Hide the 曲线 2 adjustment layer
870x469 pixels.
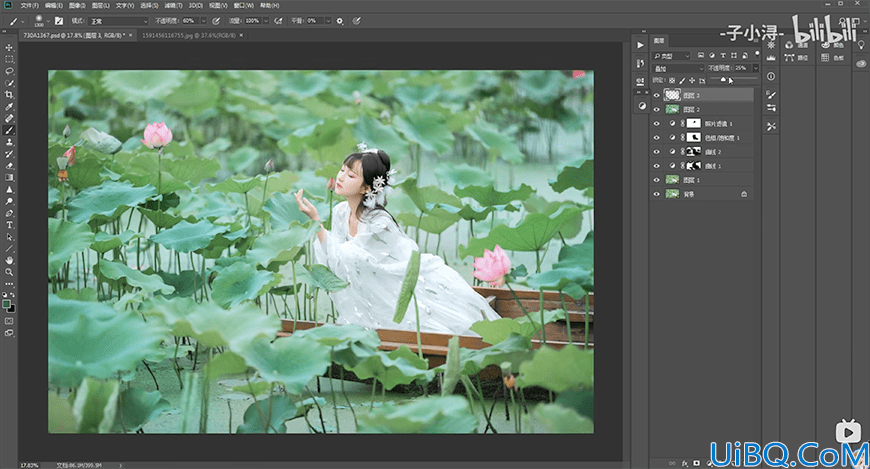(x=656, y=152)
